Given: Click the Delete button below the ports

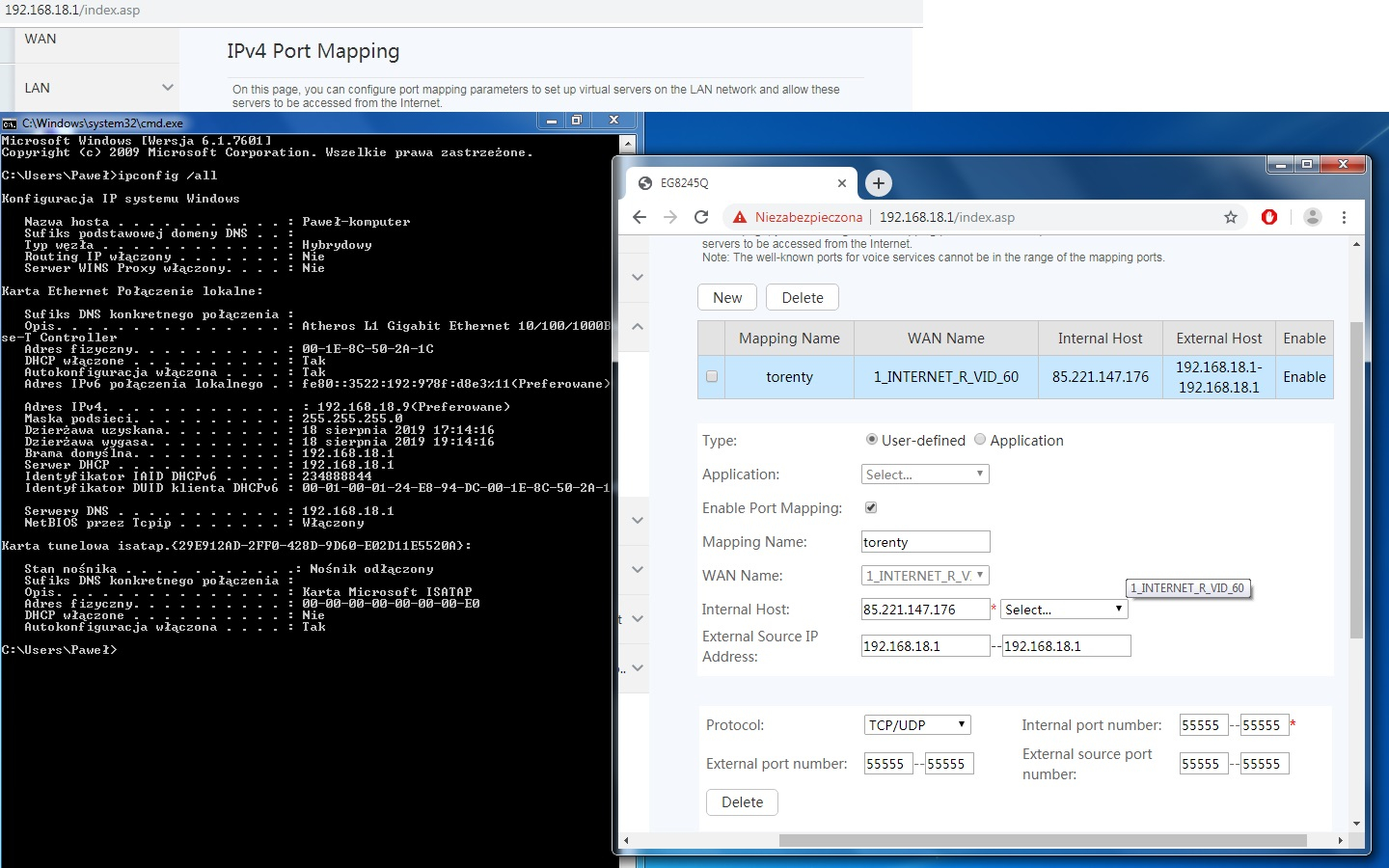Looking at the screenshot, I should [x=743, y=802].
